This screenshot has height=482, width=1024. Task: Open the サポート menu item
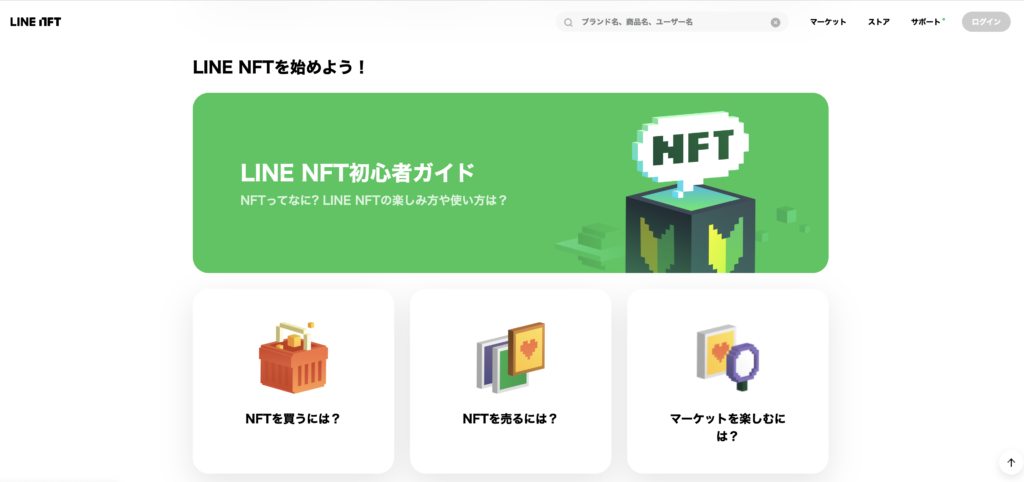(925, 22)
